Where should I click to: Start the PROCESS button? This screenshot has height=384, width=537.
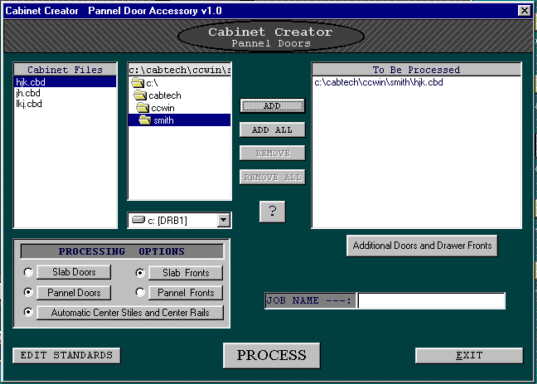(271, 355)
